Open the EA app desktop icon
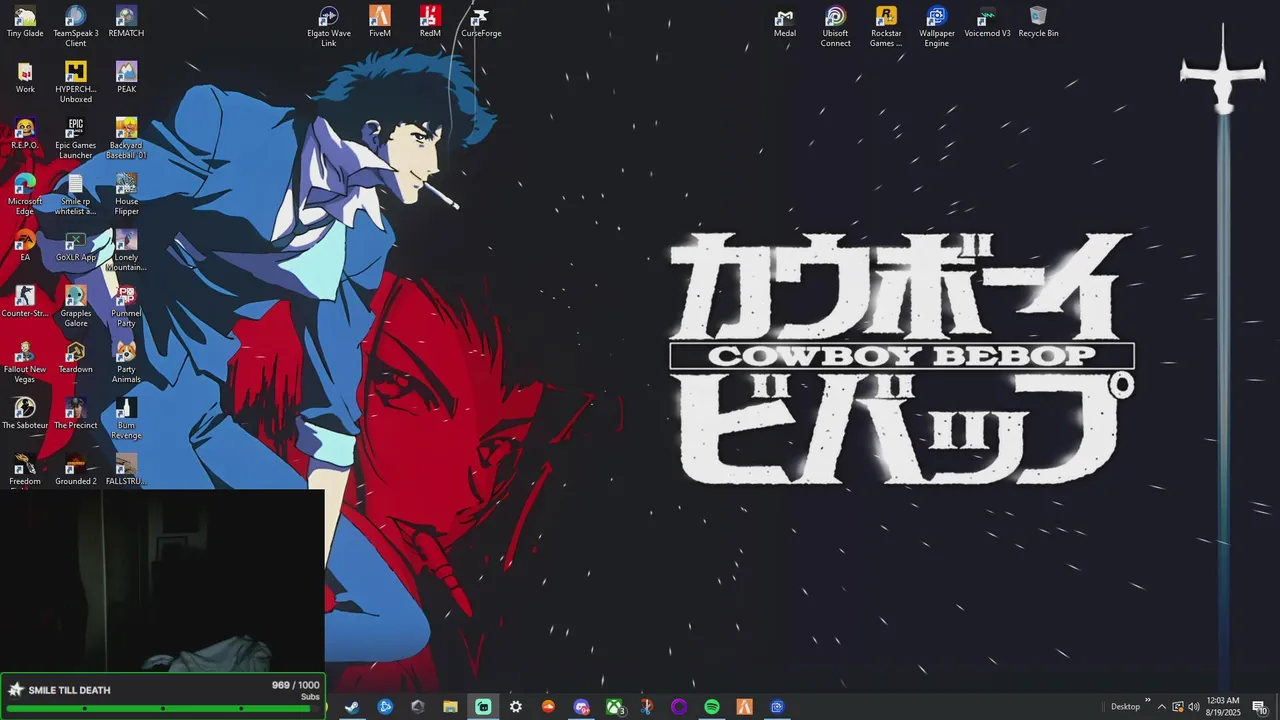The image size is (1280, 720). coord(25,246)
